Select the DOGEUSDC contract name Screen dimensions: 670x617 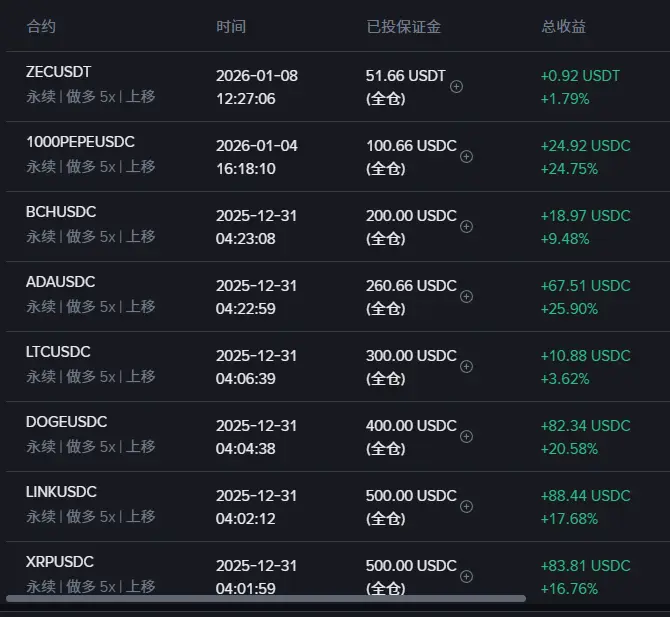point(66,422)
